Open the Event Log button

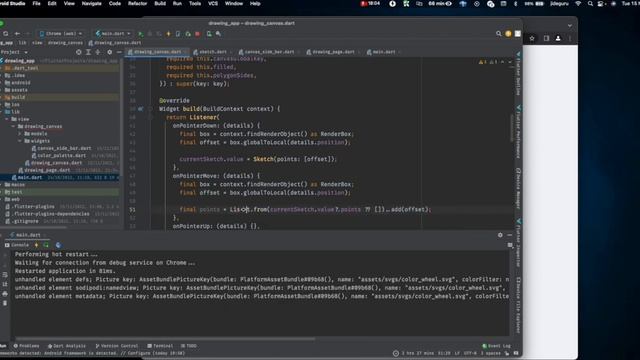click(x=496, y=346)
